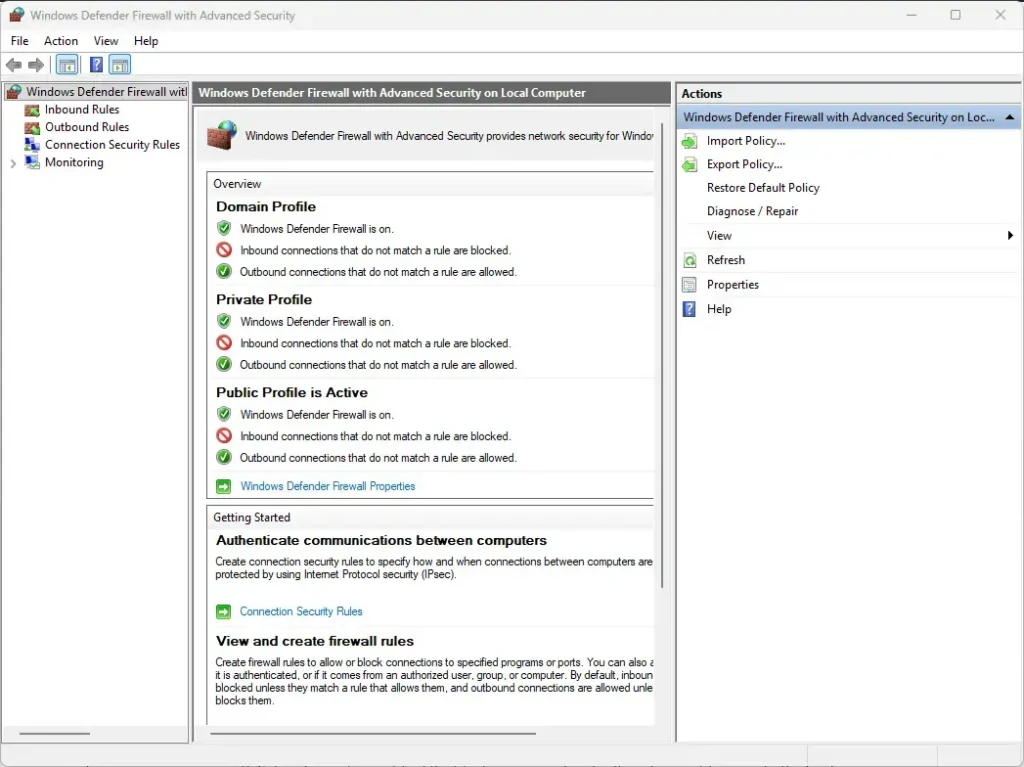Open Windows Defender Firewall Properties link
1024x767 pixels.
[328, 487]
